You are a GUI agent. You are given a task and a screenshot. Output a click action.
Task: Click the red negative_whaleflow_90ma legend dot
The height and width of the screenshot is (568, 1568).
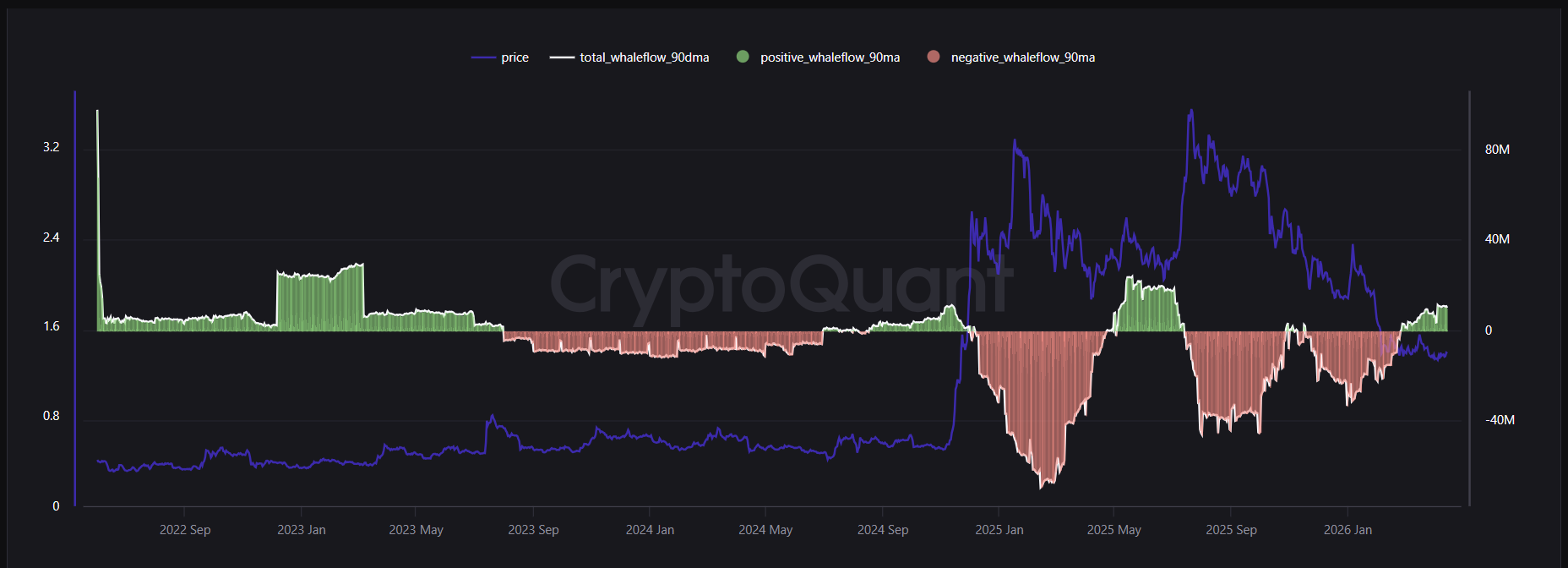click(x=934, y=57)
